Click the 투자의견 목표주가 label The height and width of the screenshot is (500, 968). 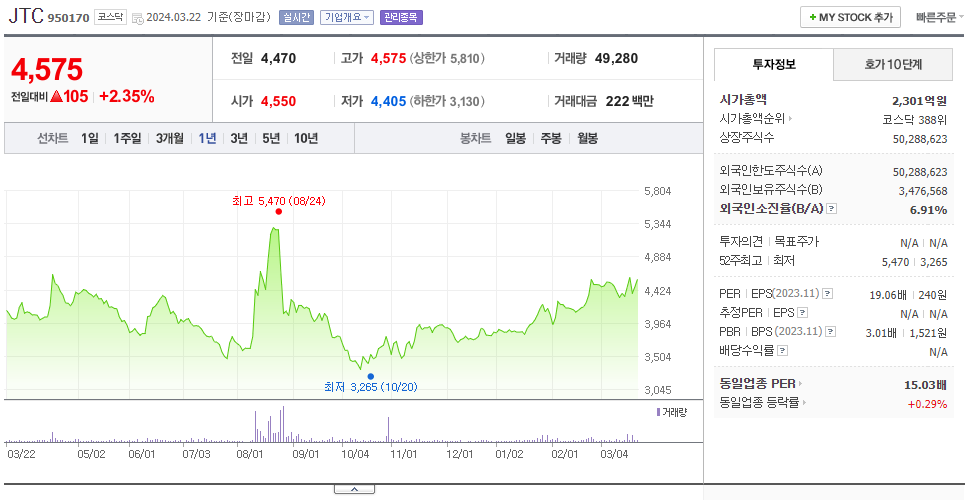769,242
